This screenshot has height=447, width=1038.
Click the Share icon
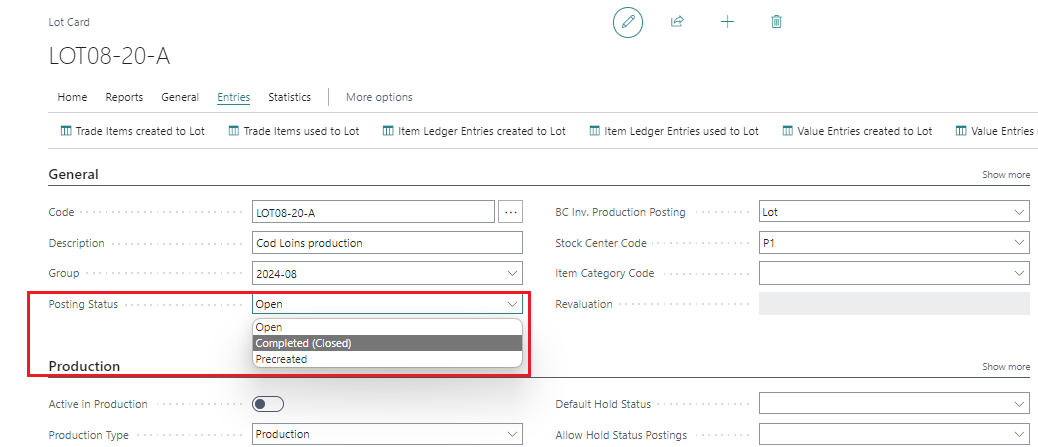click(677, 22)
